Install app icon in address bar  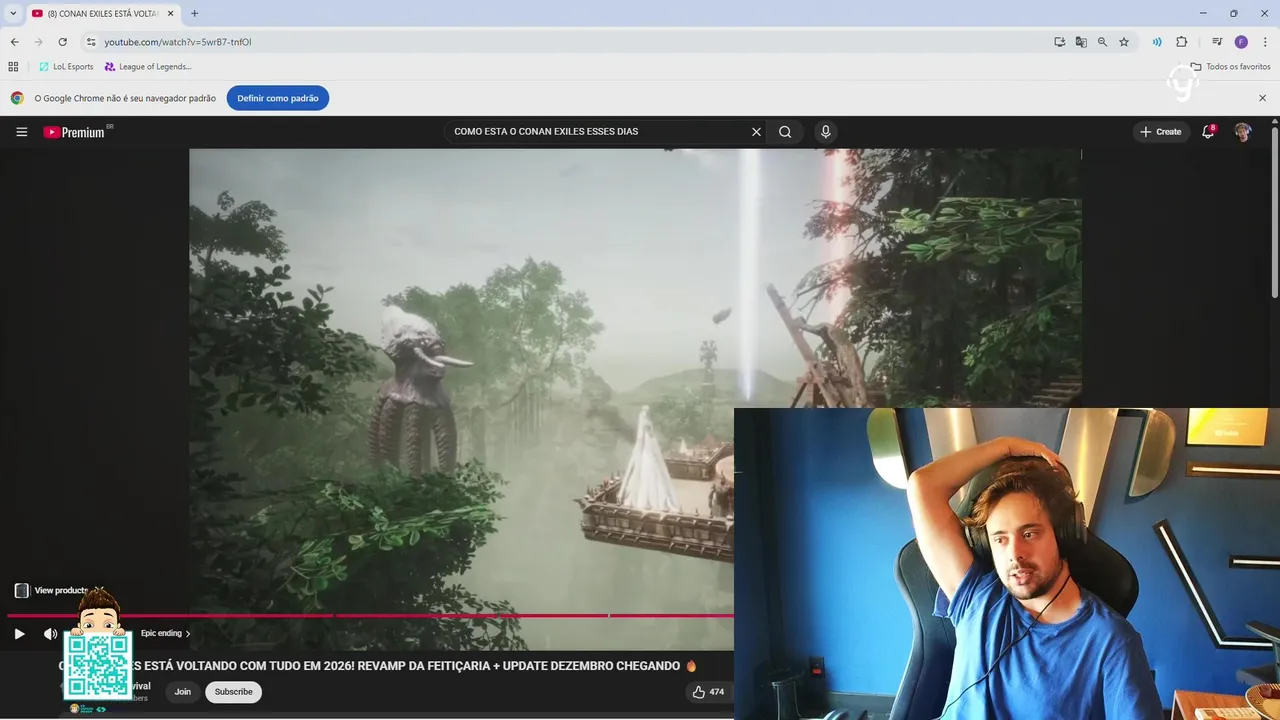pos(1059,42)
